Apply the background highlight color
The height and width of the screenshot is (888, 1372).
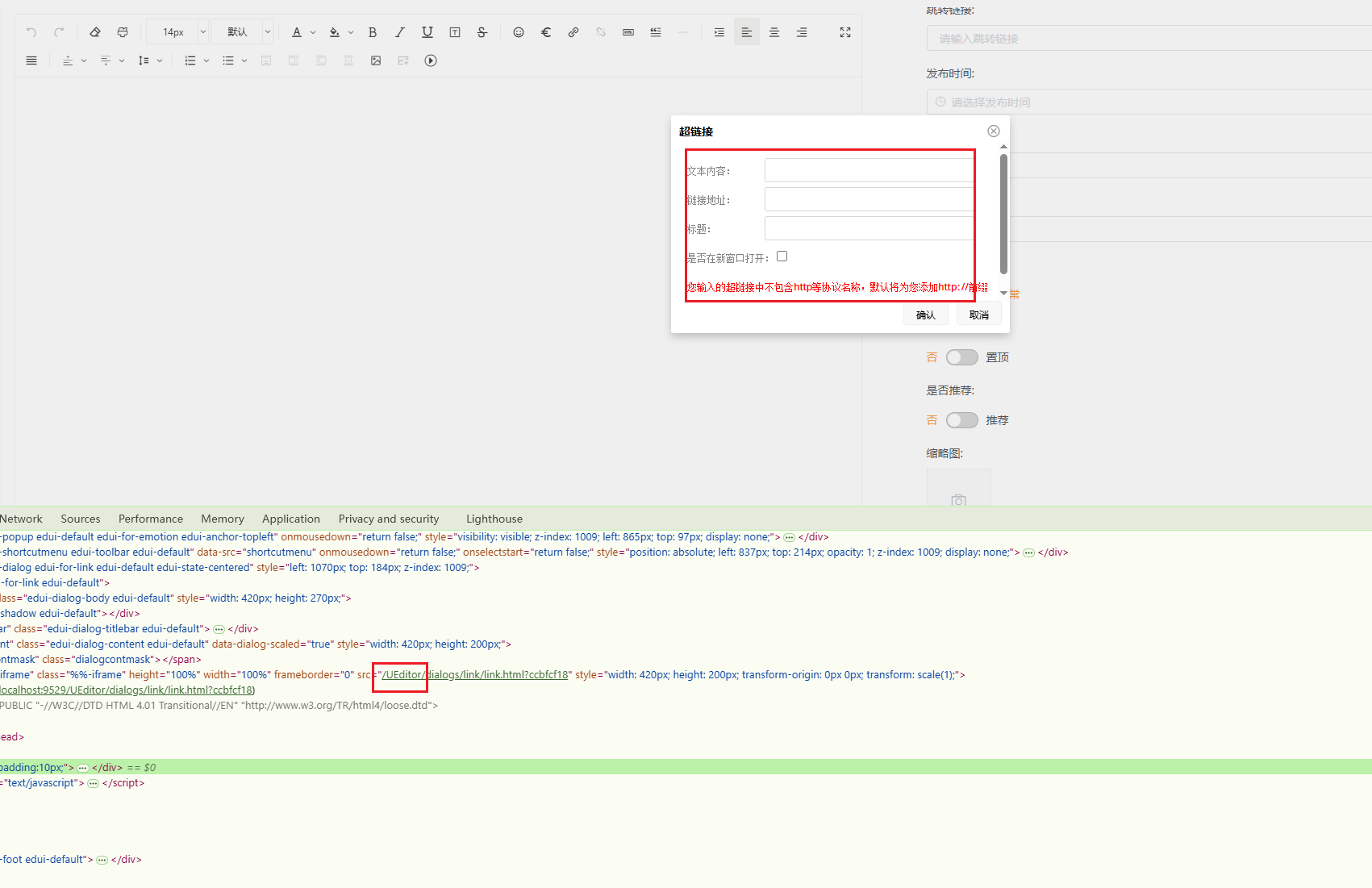tap(335, 32)
